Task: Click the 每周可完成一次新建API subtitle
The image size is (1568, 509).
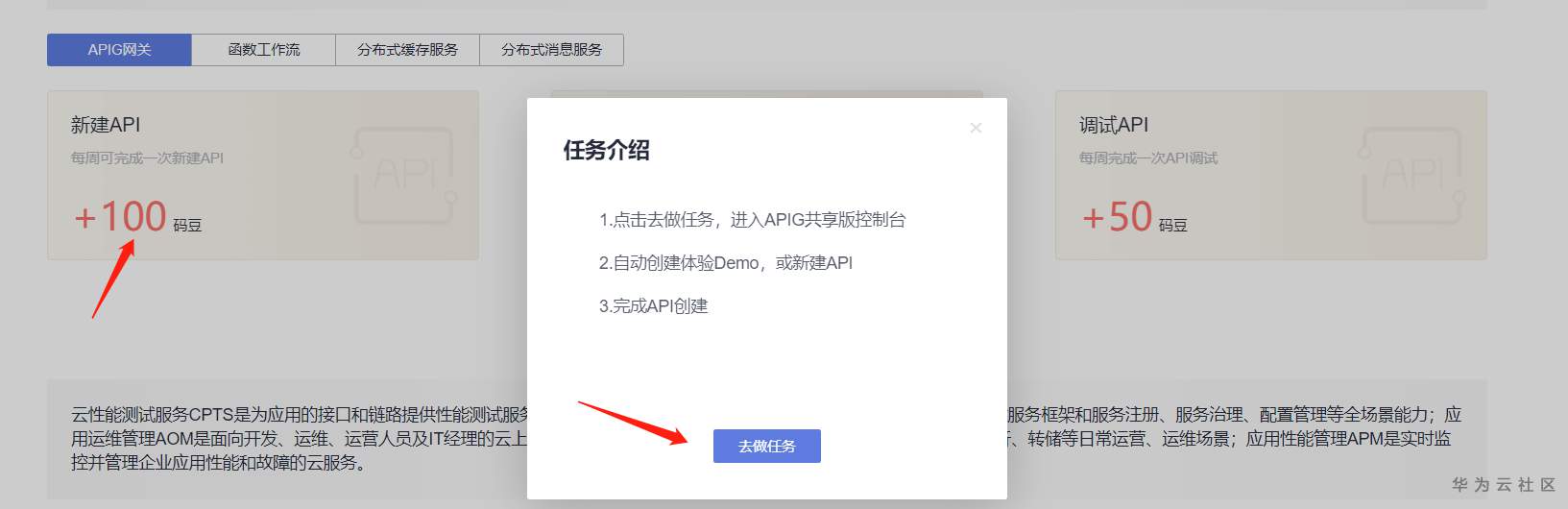Action: tap(147, 158)
